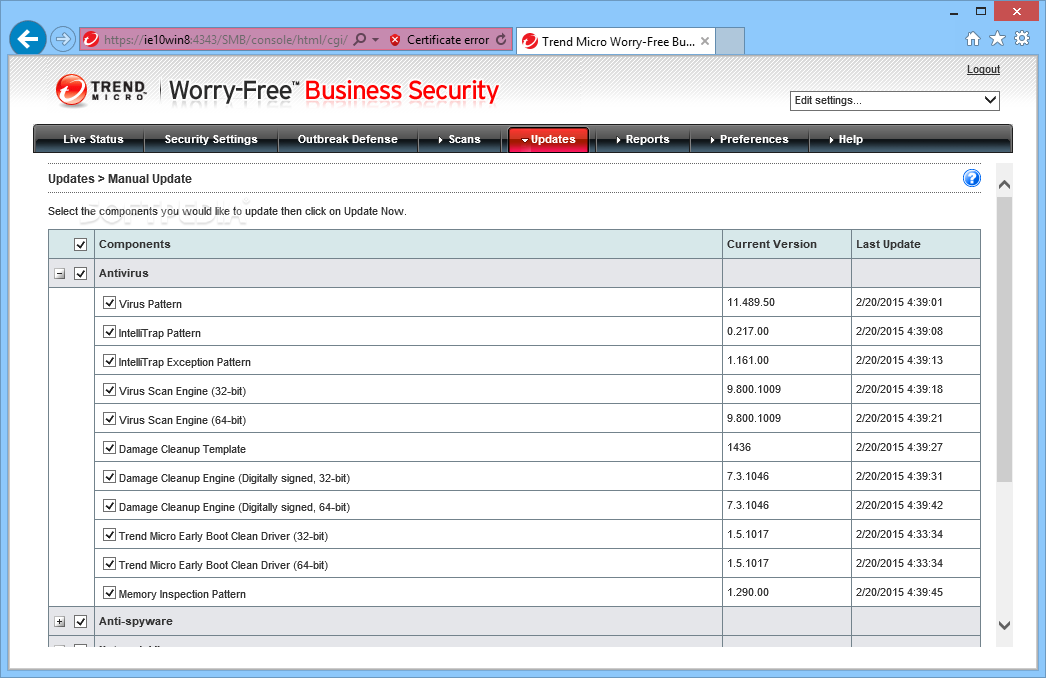Uncheck the Anti-spyware group checkbox
The width and height of the screenshot is (1046, 678).
tap(81, 621)
